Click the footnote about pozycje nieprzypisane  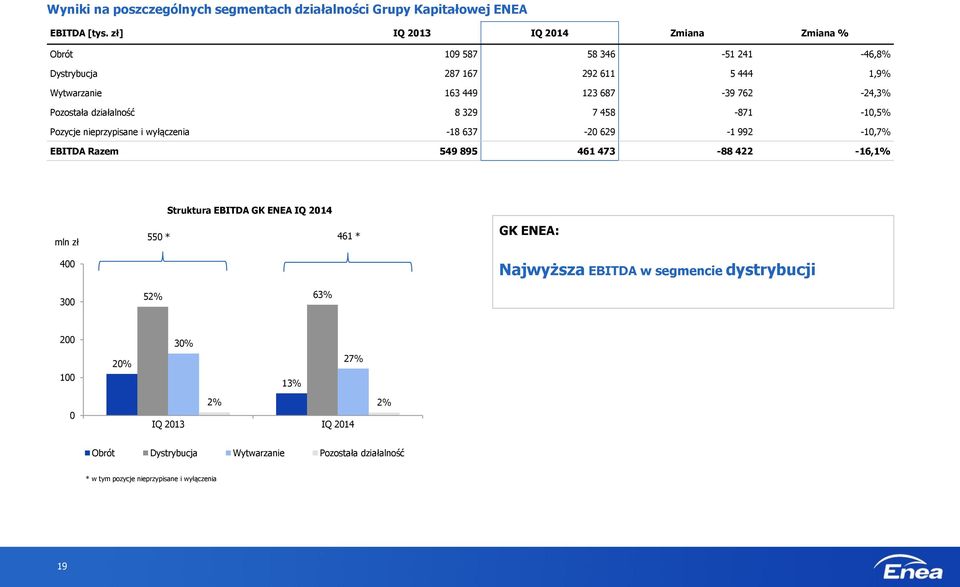click(151, 479)
